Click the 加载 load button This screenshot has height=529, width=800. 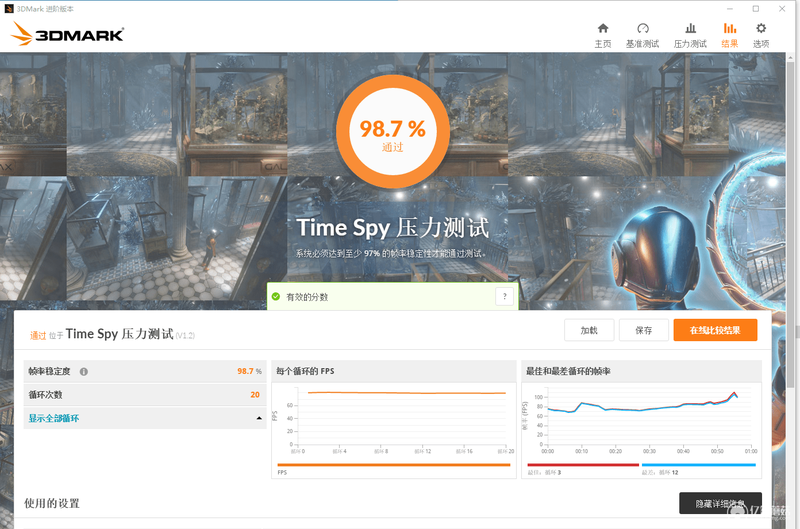point(589,330)
